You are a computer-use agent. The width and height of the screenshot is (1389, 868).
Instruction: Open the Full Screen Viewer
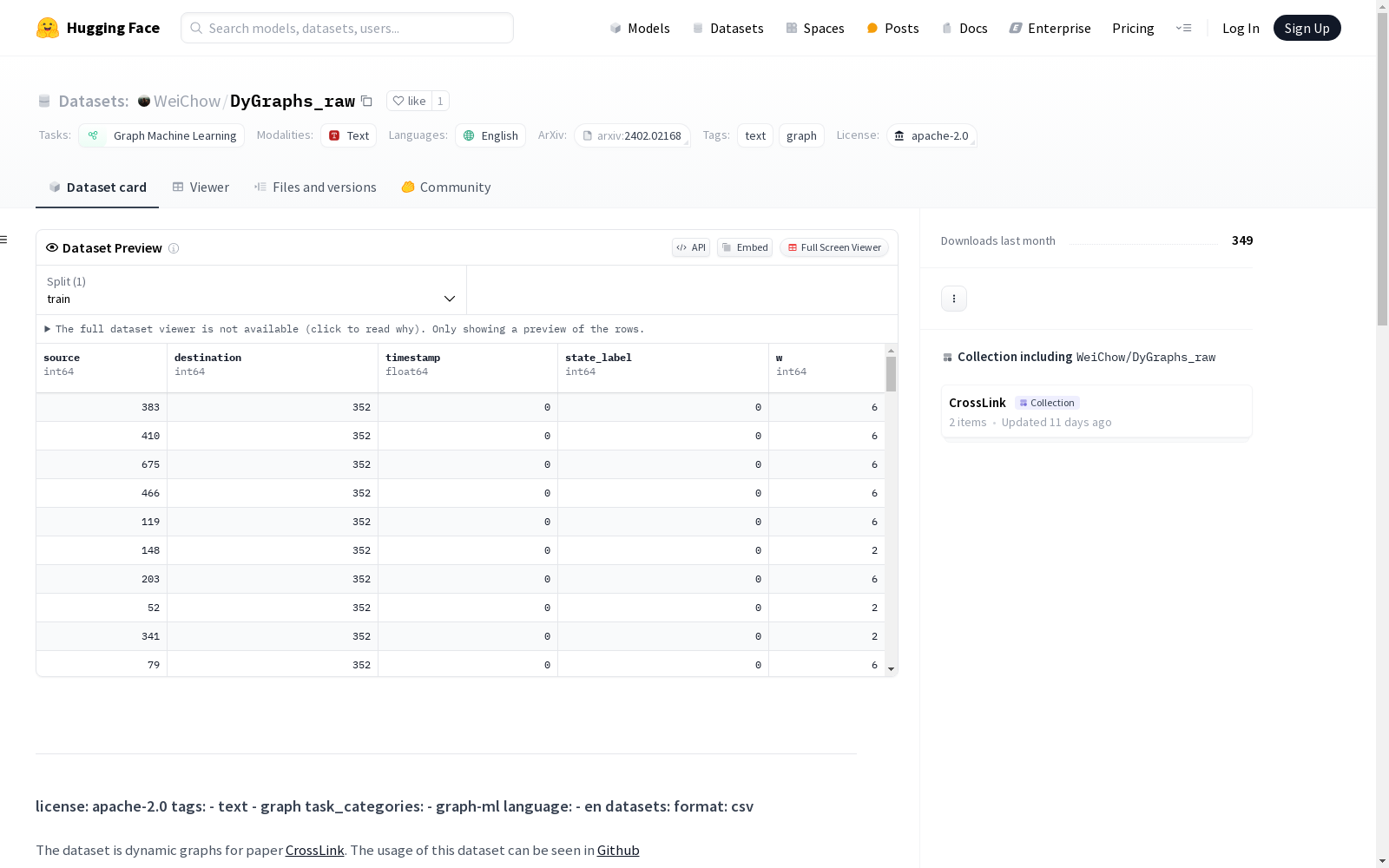click(833, 247)
